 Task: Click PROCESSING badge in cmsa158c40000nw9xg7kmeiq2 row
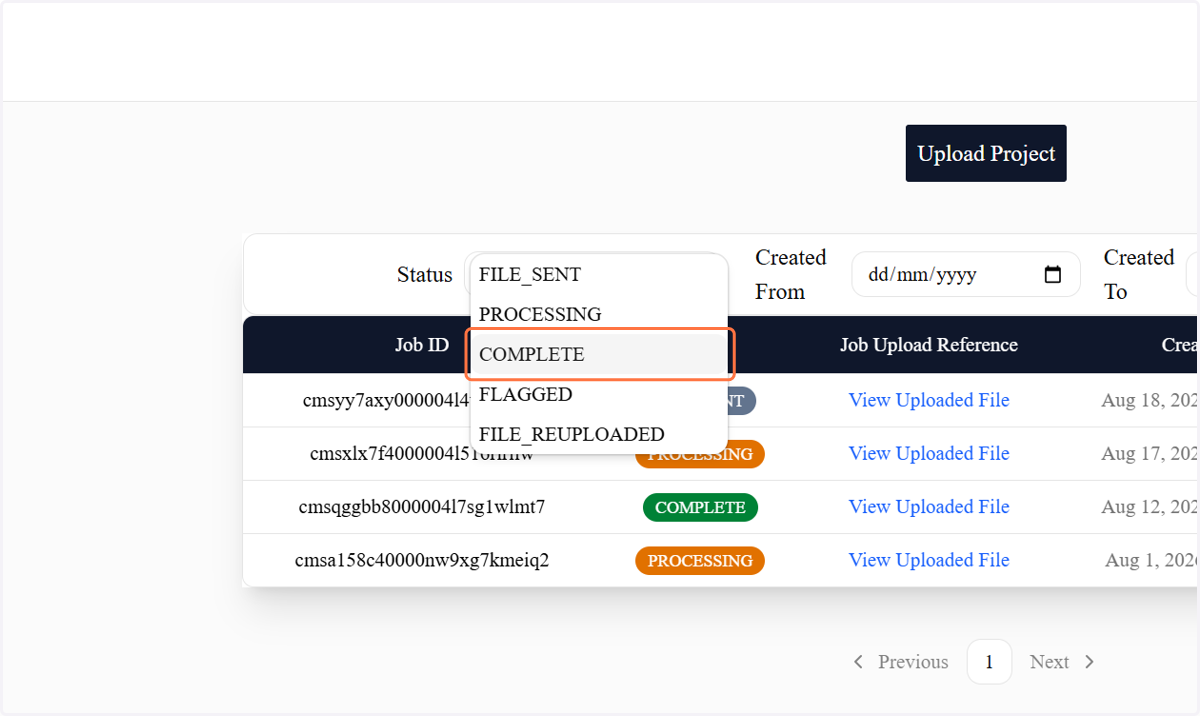coord(700,560)
